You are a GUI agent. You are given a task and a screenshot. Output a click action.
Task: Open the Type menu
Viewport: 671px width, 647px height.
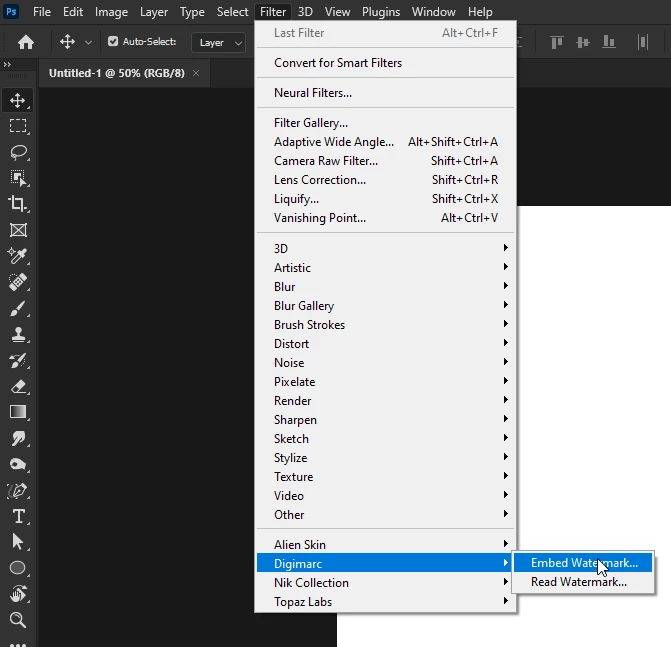192,12
